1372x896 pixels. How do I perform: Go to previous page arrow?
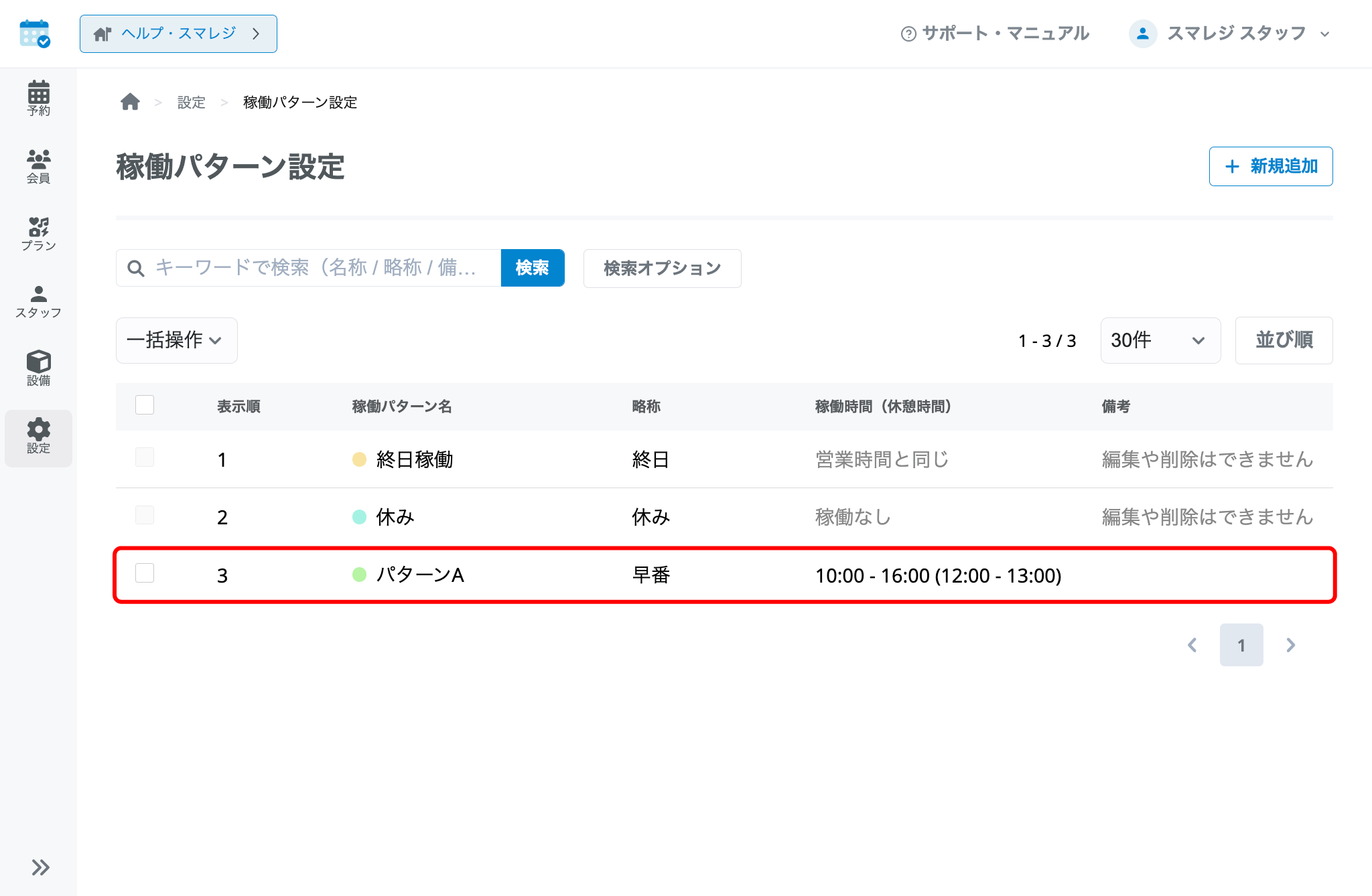pos(1192,645)
